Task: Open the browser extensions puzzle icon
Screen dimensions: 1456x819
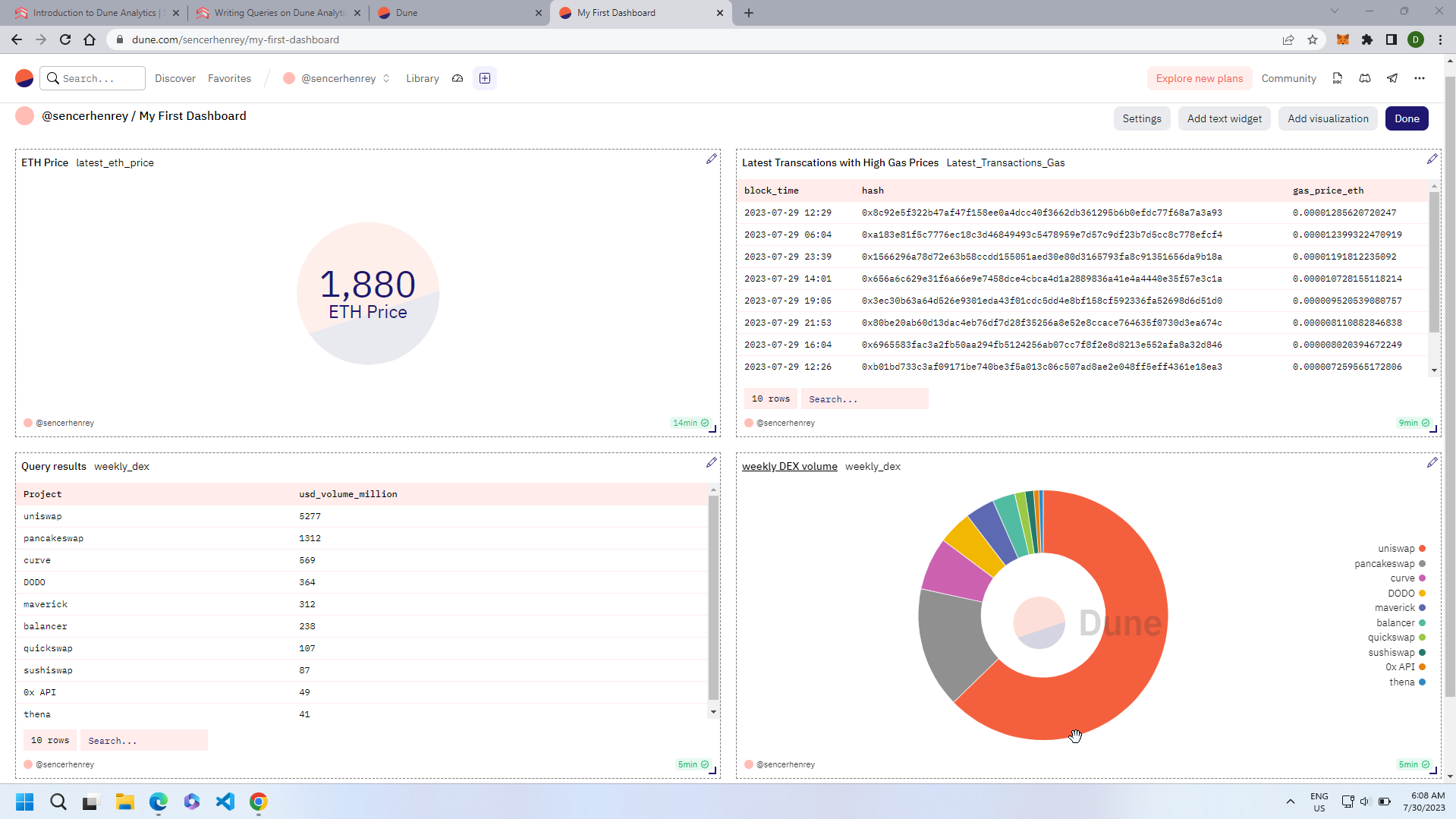Action: click(x=1367, y=39)
